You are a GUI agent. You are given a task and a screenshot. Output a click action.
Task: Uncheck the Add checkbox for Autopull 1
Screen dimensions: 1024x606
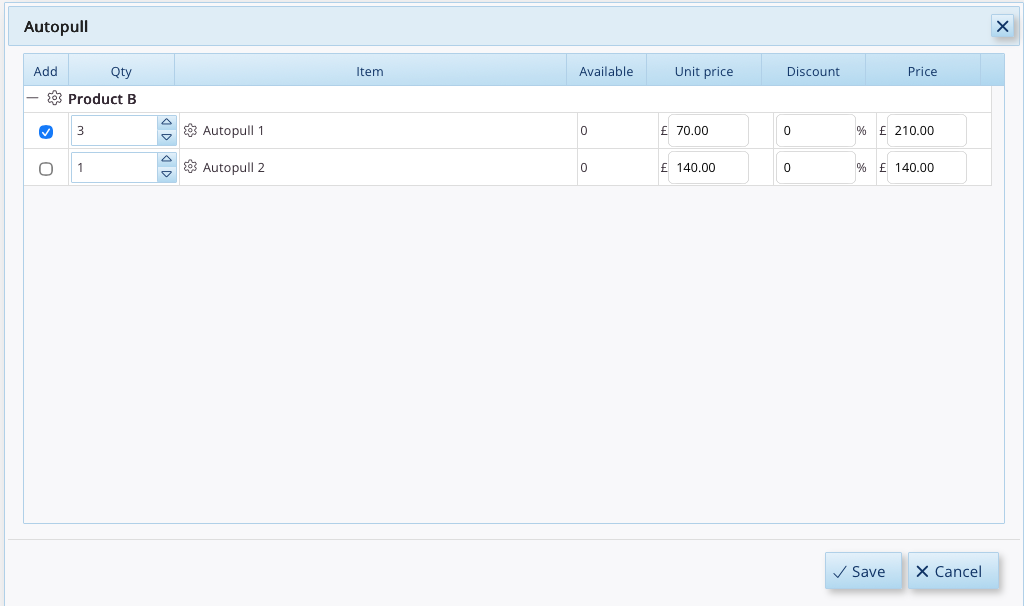coord(46,132)
